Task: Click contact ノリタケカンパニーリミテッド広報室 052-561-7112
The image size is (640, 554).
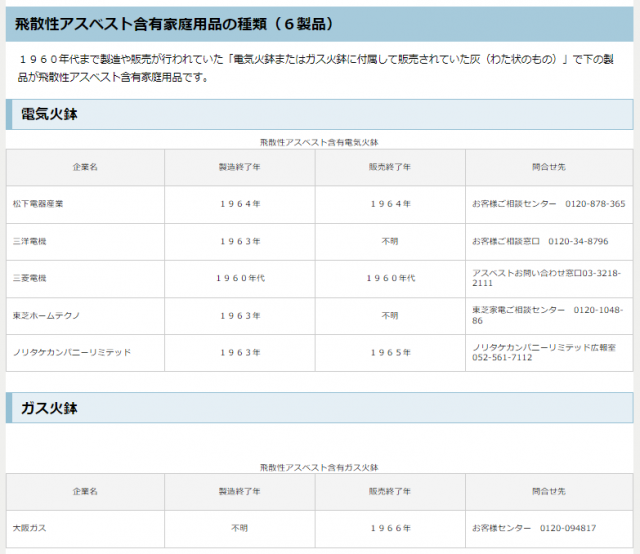Action: point(544,352)
